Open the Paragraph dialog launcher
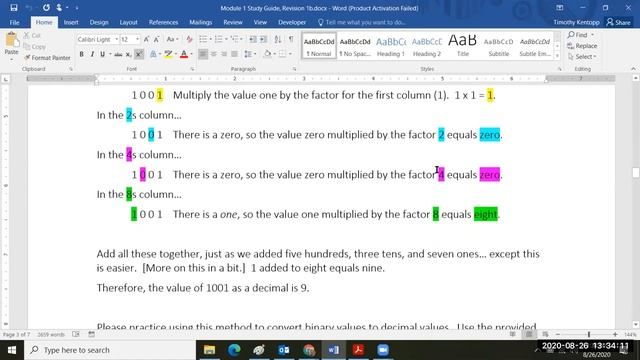Viewport: 640px width, 360px height. (294, 69)
